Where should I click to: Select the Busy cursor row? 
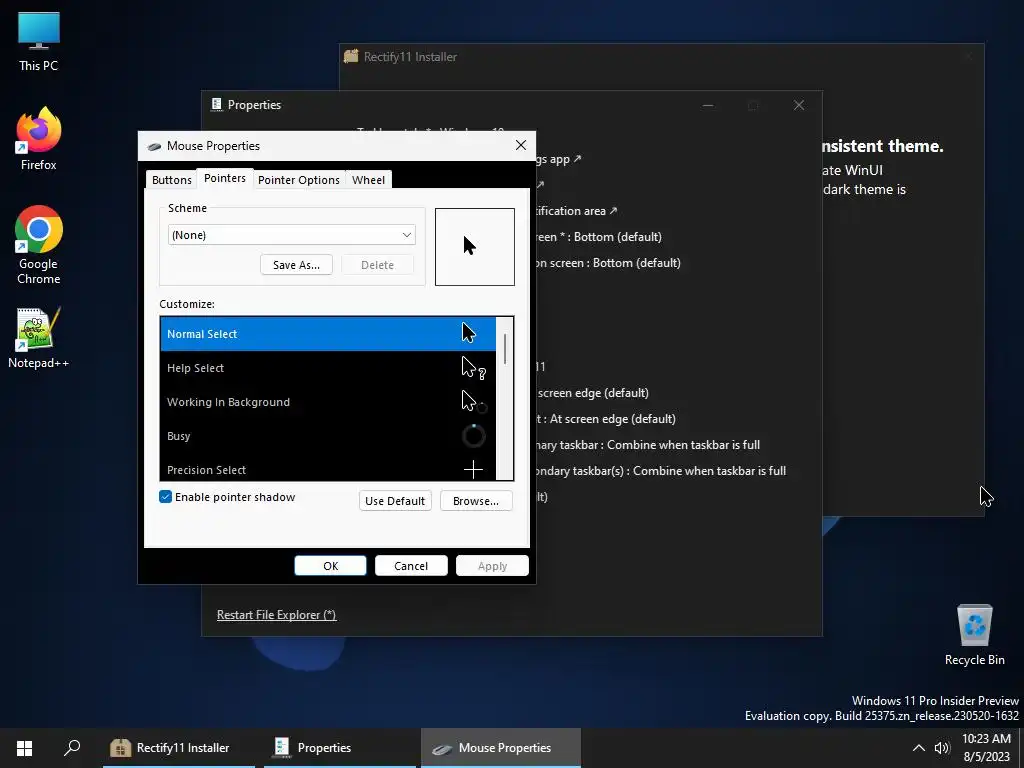[328, 436]
